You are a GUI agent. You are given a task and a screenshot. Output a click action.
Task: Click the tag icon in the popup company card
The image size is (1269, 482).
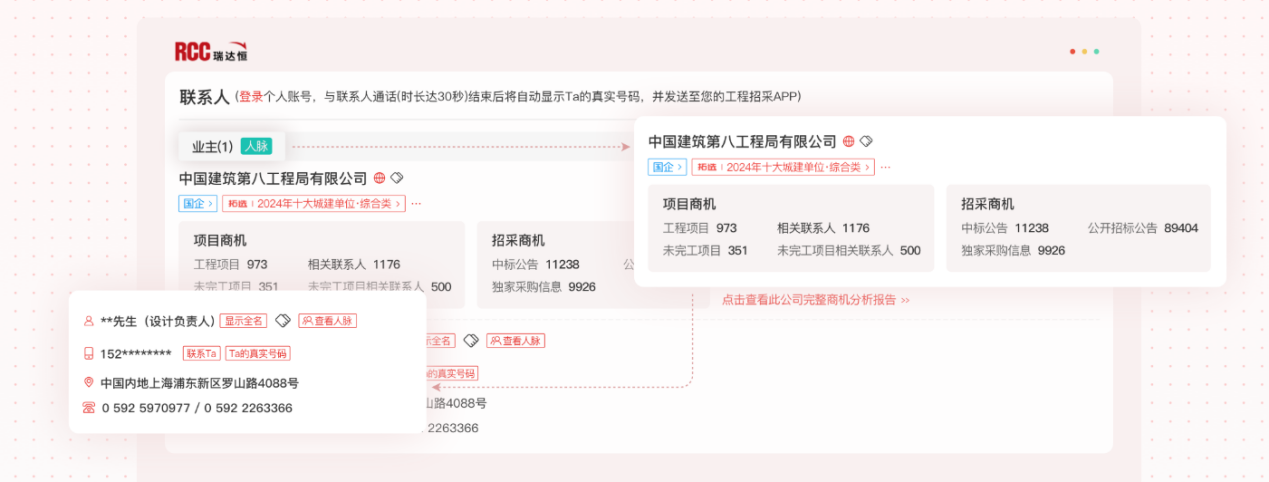click(867, 141)
